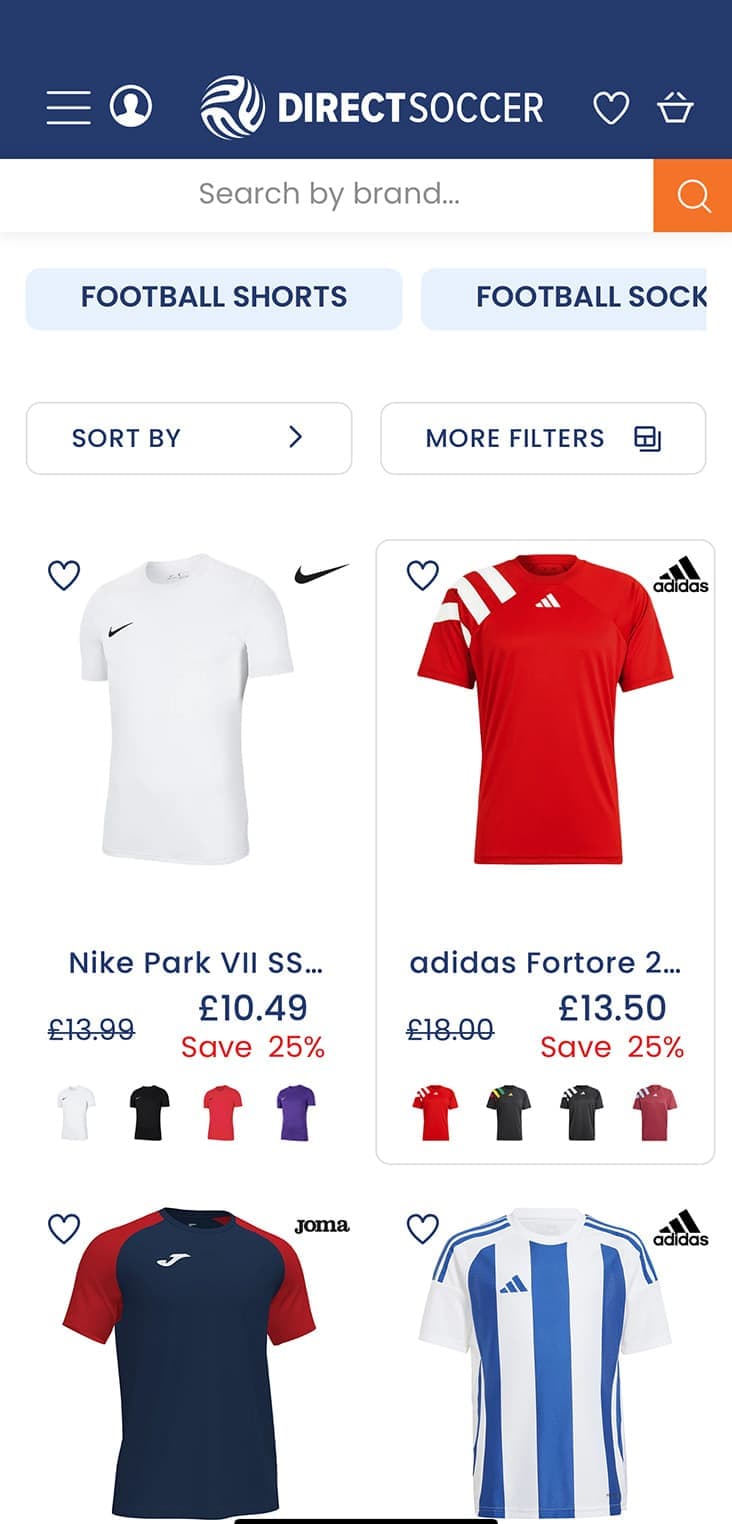Choose the purple Nike Park VII colour swatch
The image size is (732, 1524).
point(296,1112)
